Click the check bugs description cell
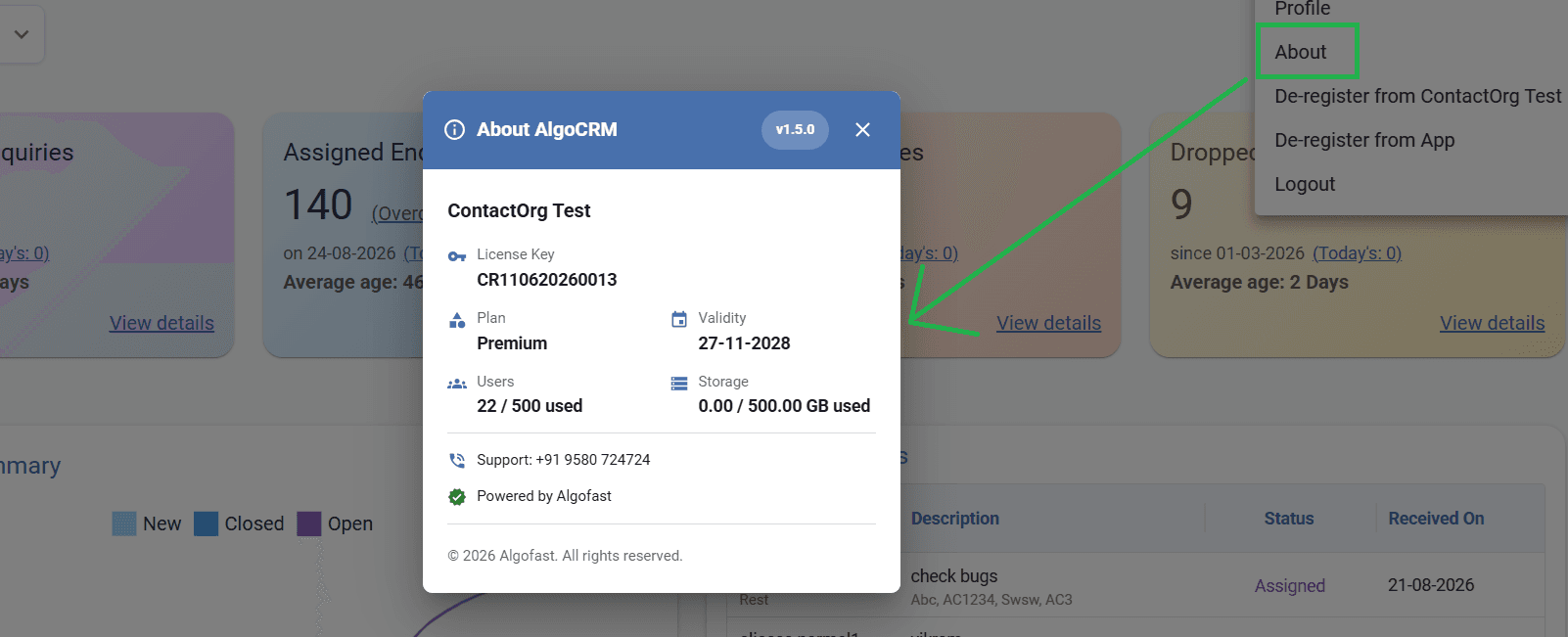Image resolution: width=1568 pixels, height=637 pixels. click(954, 576)
